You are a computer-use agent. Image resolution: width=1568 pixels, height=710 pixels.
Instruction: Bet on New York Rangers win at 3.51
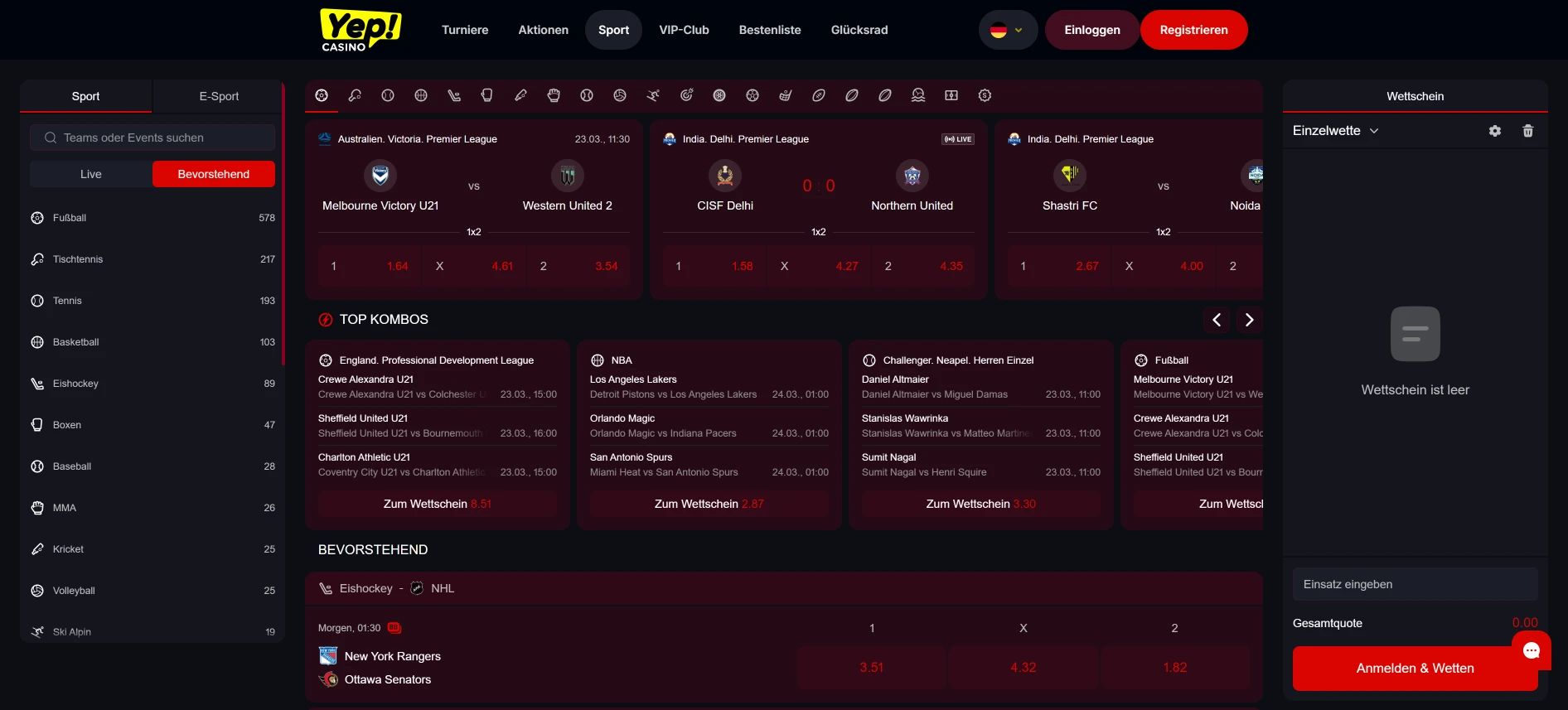(x=872, y=668)
